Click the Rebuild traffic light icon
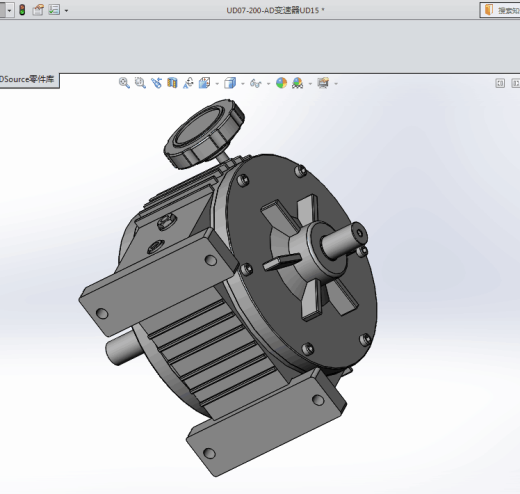Image resolution: width=520 pixels, height=494 pixels. (x=22, y=10)
